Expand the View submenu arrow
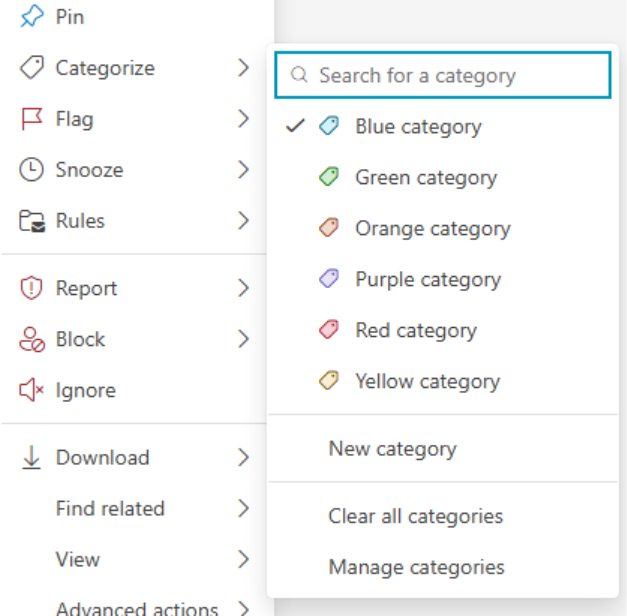The image size is (627, 616). point(244,559)
